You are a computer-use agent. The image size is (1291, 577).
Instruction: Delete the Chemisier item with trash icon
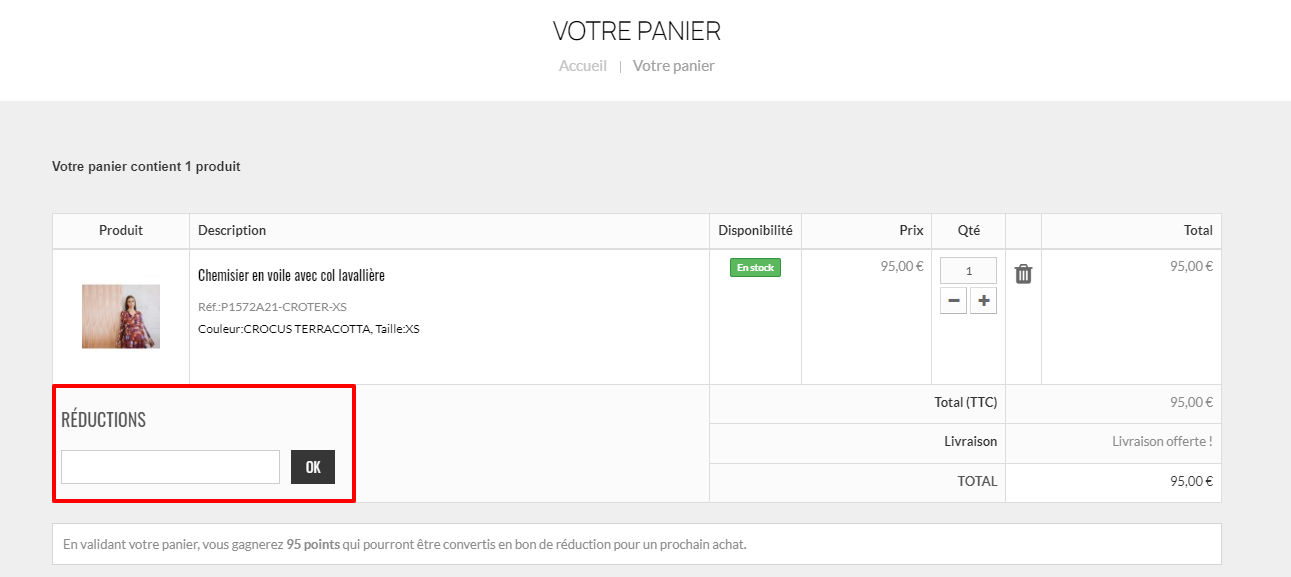[x=1023, y=274]
